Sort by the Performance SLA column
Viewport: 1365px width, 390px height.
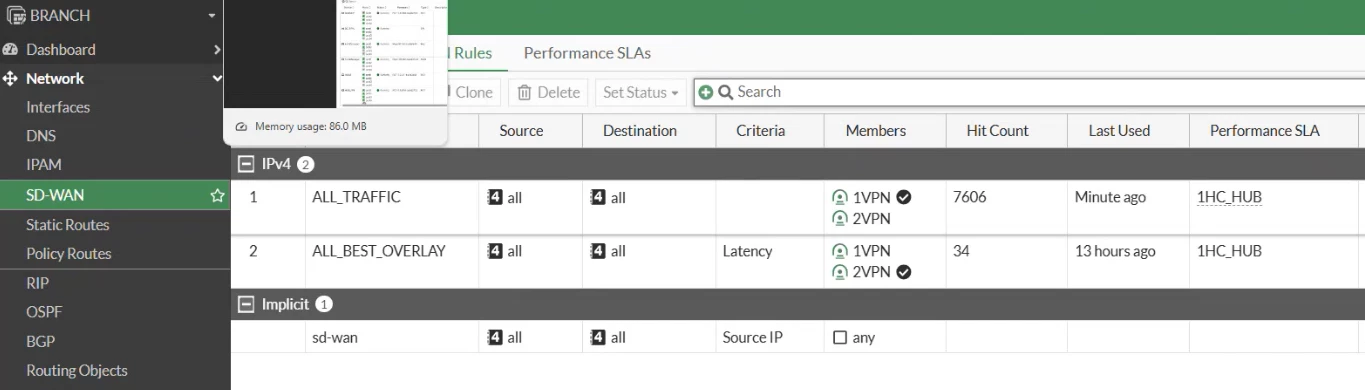point(1265,131)
